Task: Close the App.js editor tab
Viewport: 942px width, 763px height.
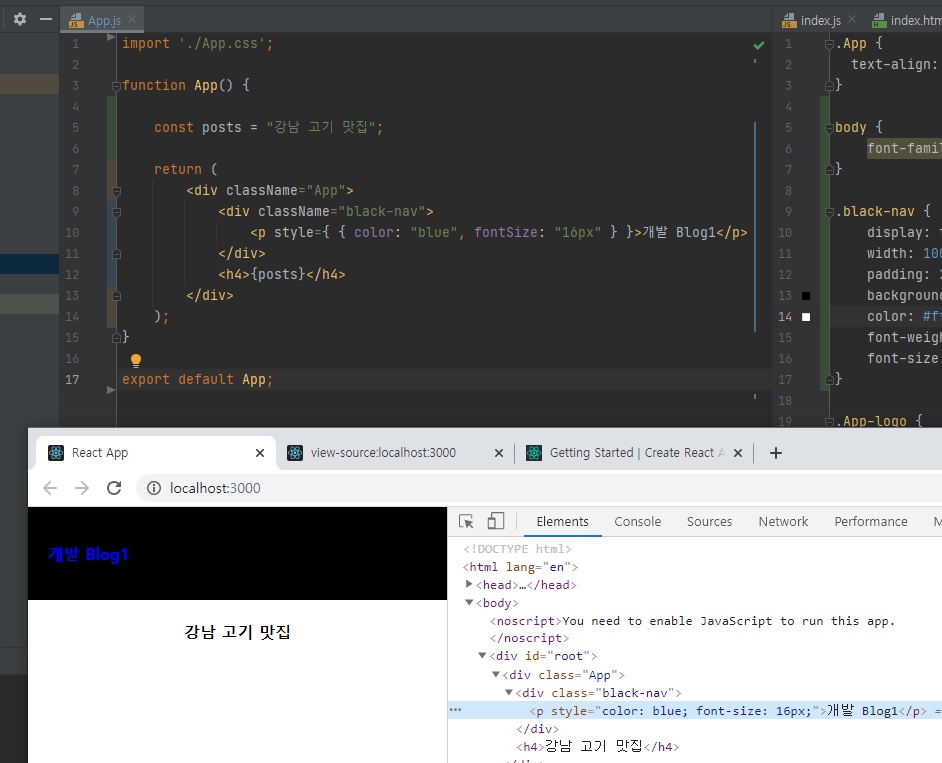Action: pyautogui.click(x=132, y=20)
